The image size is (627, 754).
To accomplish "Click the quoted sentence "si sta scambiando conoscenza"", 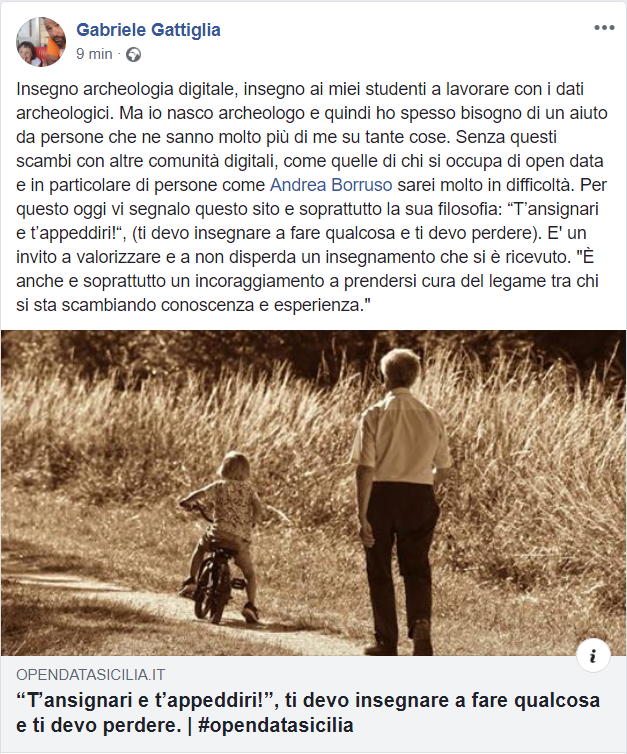I will (x=193, y=305).
